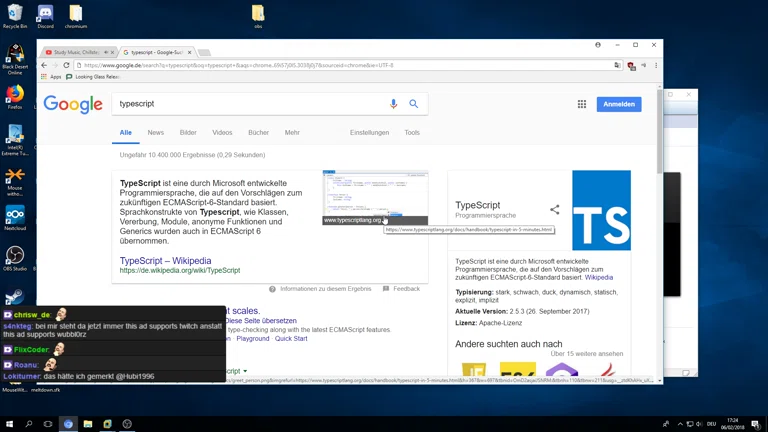Click the blue magnifier search icon
The image size is (768, 432).
[414, 104]
